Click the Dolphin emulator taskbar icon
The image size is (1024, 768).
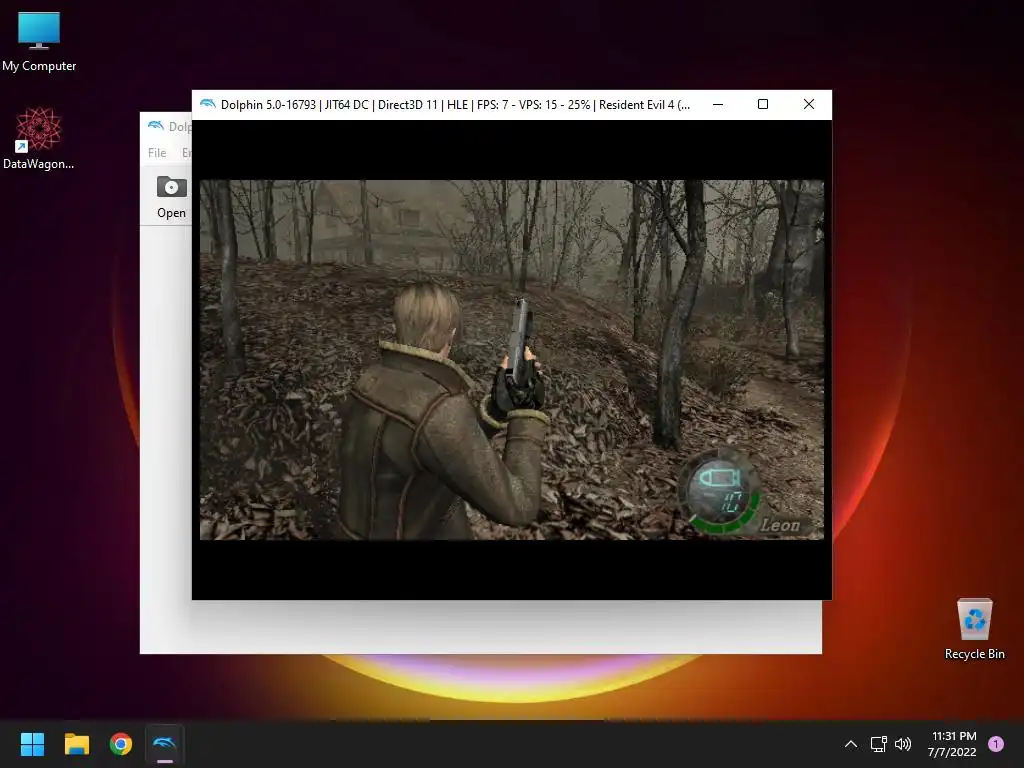165,744
